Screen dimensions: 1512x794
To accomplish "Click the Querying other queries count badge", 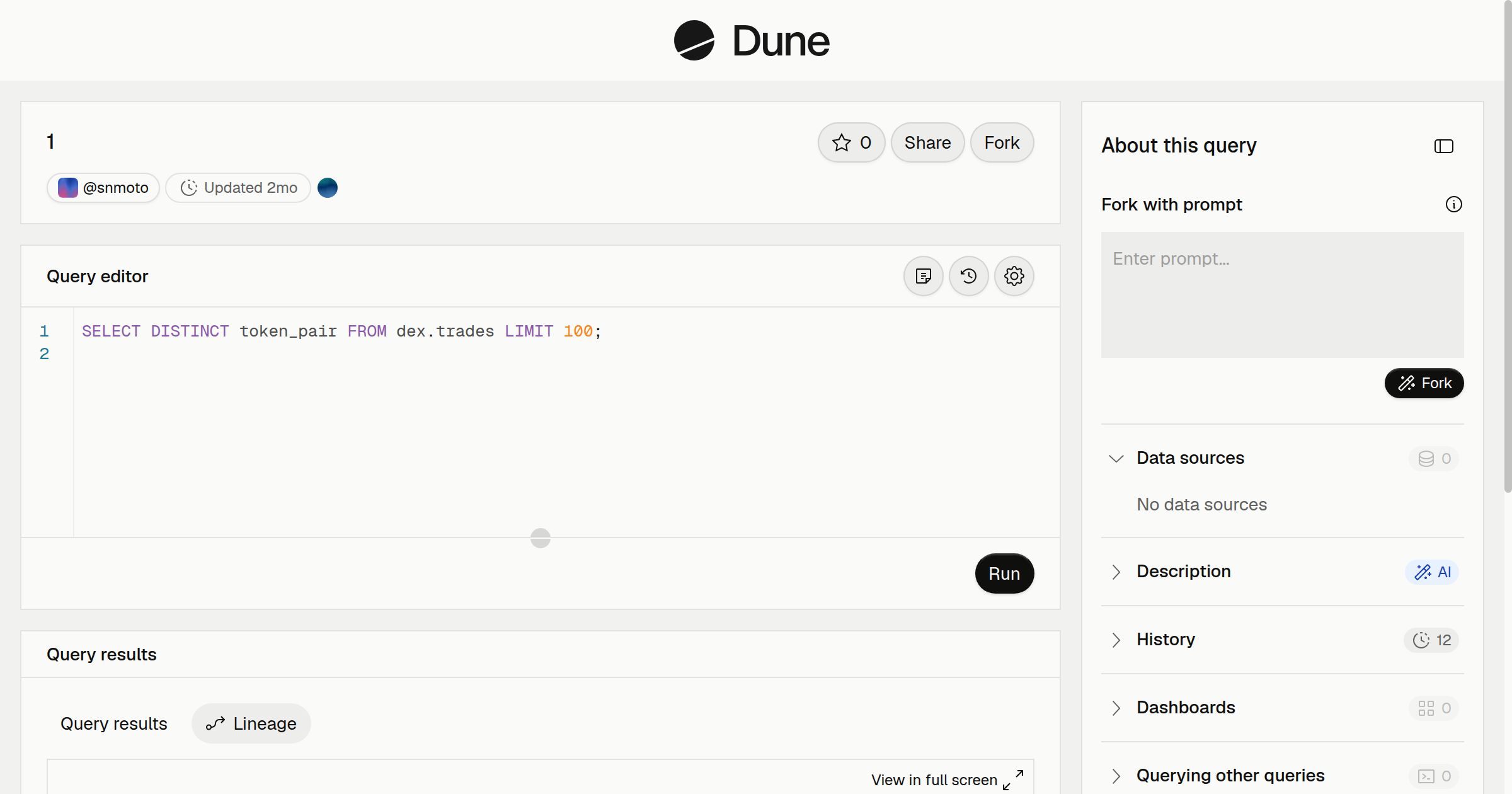I will tap(1434, 776).
